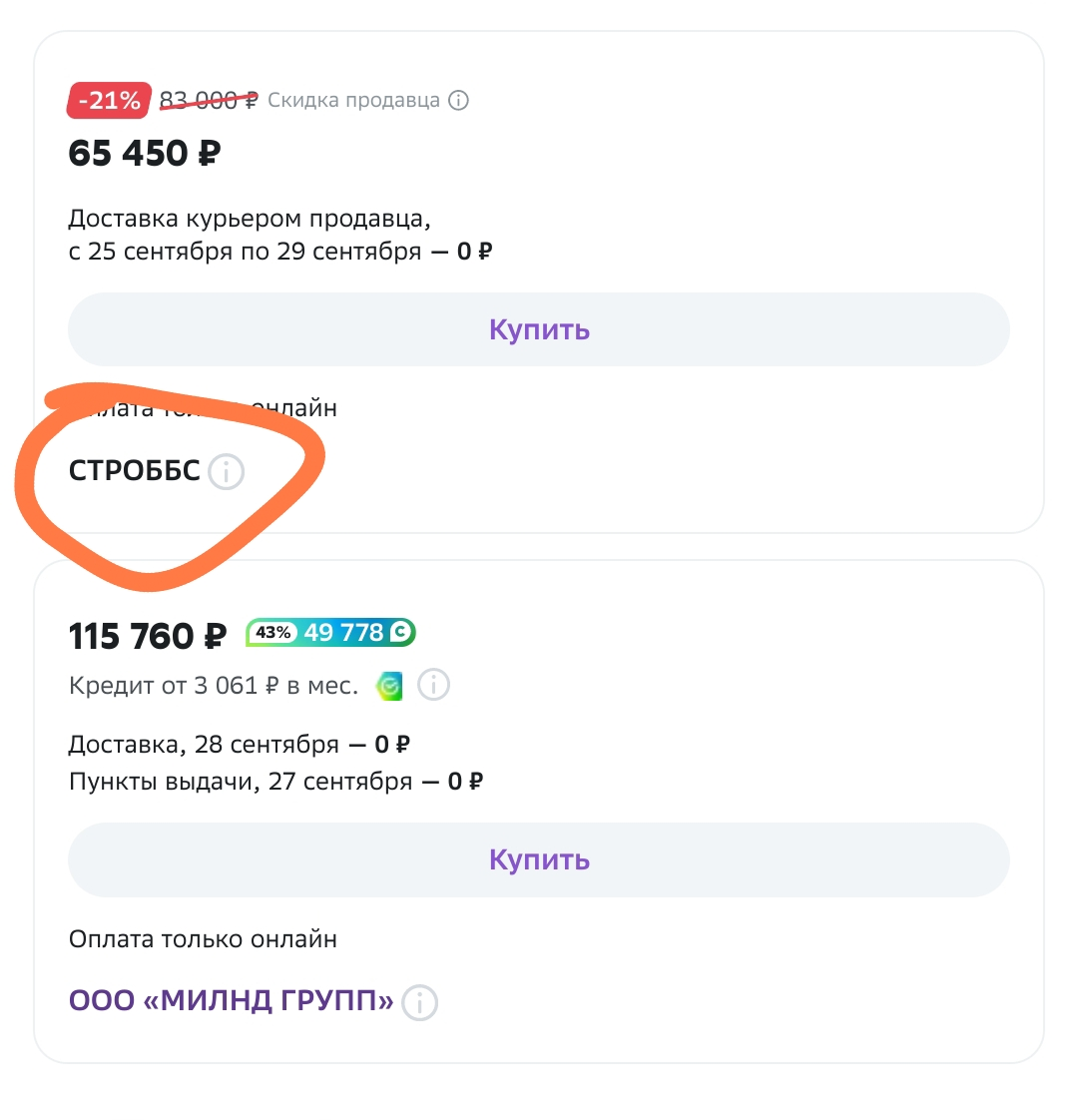Click the info icon next to Скидка продавца
Viewport: 1078px width, 1120px height.
[458, 101]
